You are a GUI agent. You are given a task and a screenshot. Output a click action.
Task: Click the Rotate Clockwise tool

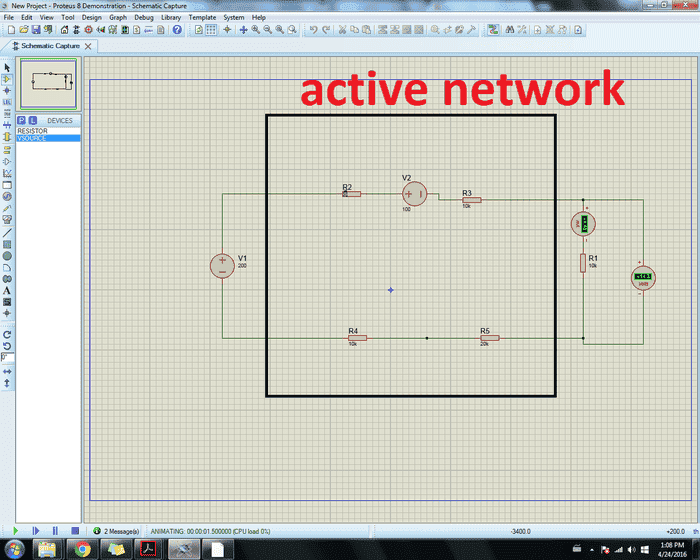click(x=7, y=334)
